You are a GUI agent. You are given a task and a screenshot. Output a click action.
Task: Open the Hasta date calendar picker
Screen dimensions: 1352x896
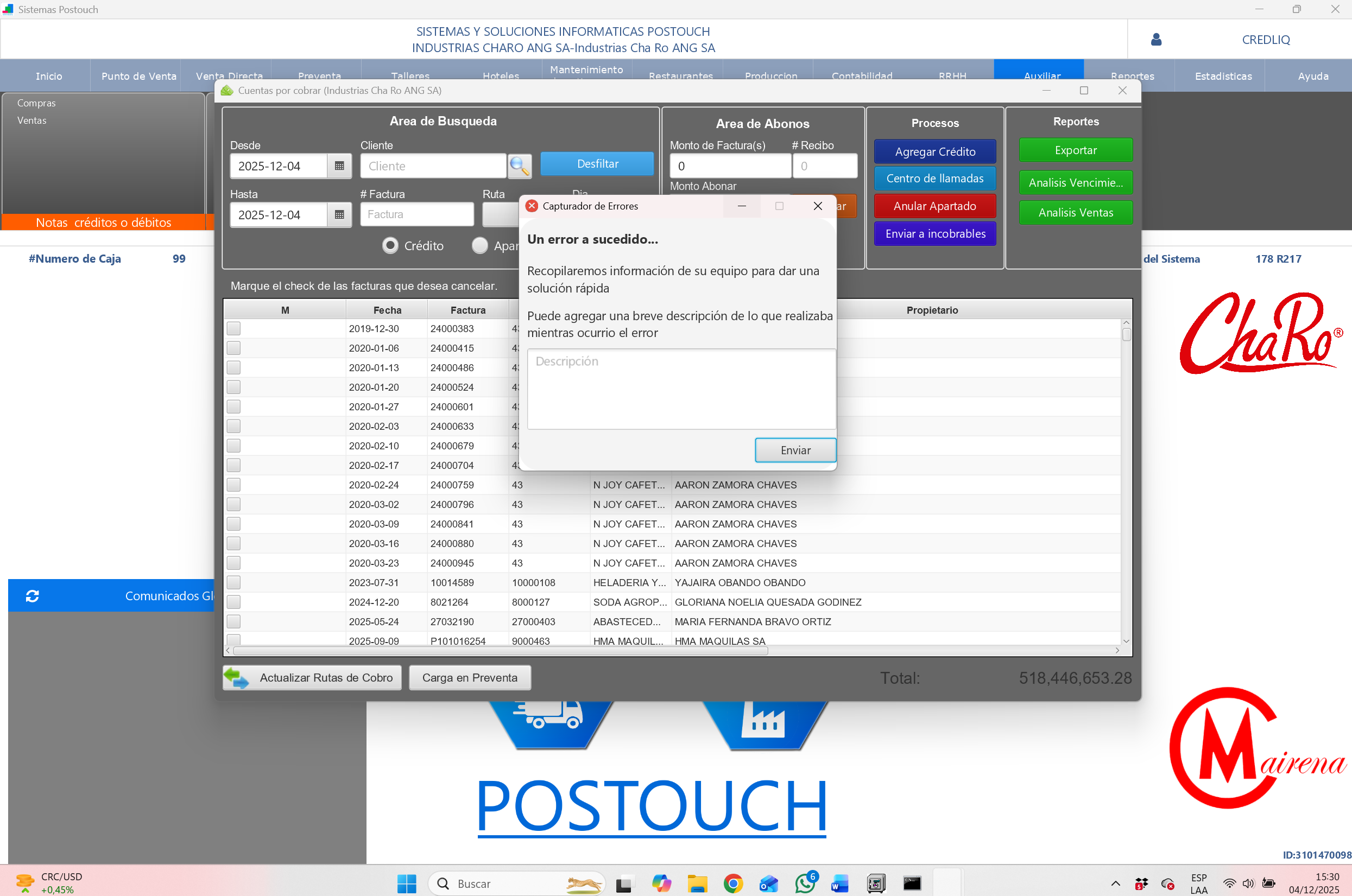point(339,215)
